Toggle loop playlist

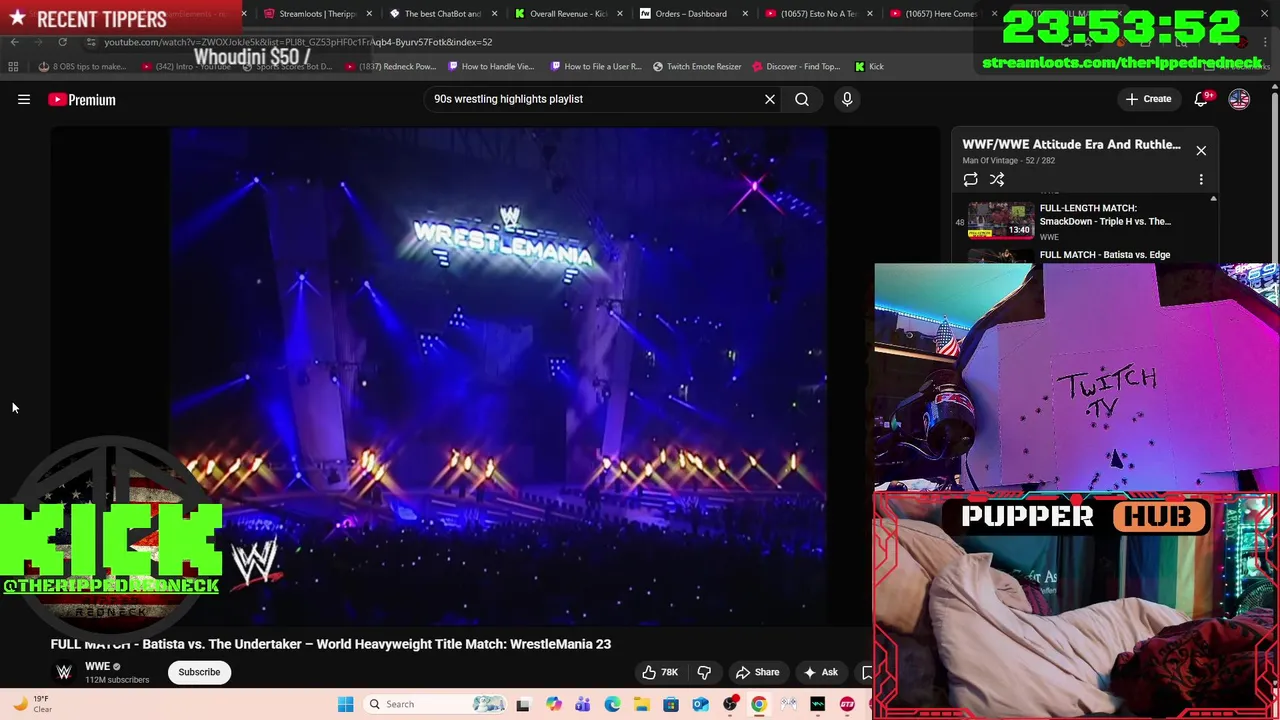(x=970, y=179)
